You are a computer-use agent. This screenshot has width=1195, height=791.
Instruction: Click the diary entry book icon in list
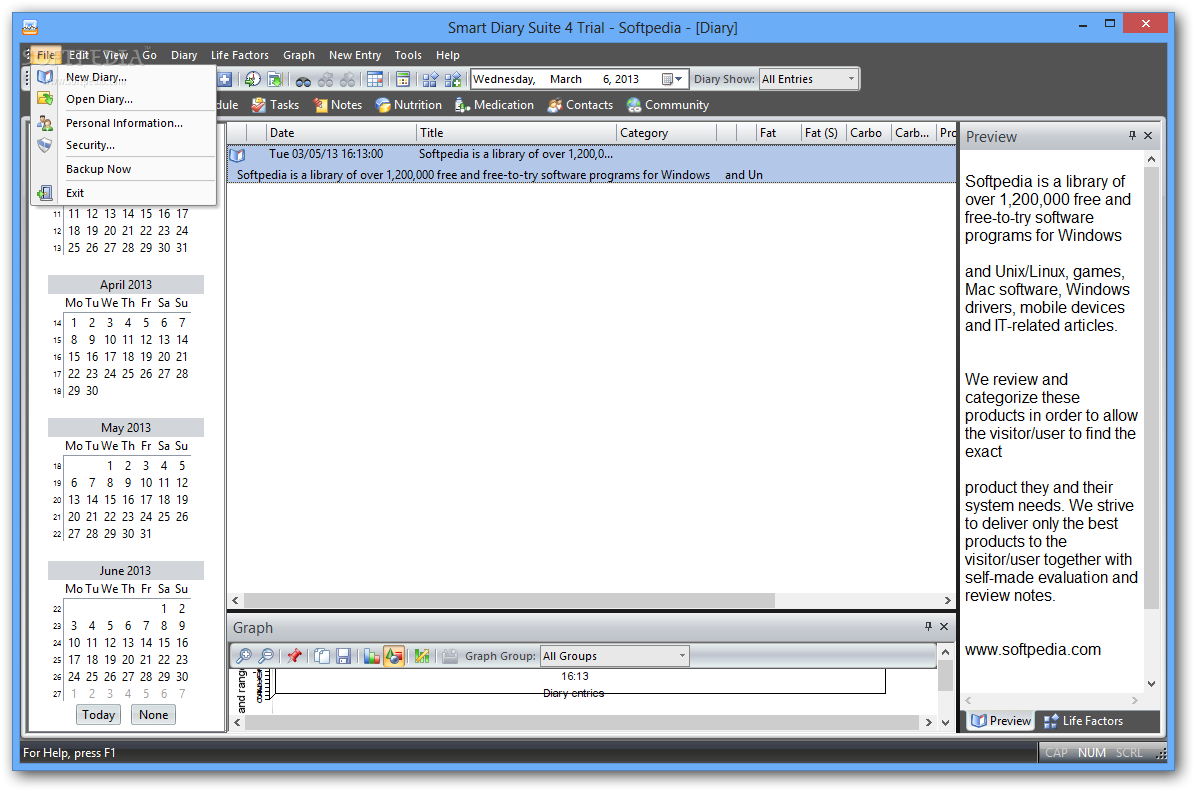coord(238,155)
